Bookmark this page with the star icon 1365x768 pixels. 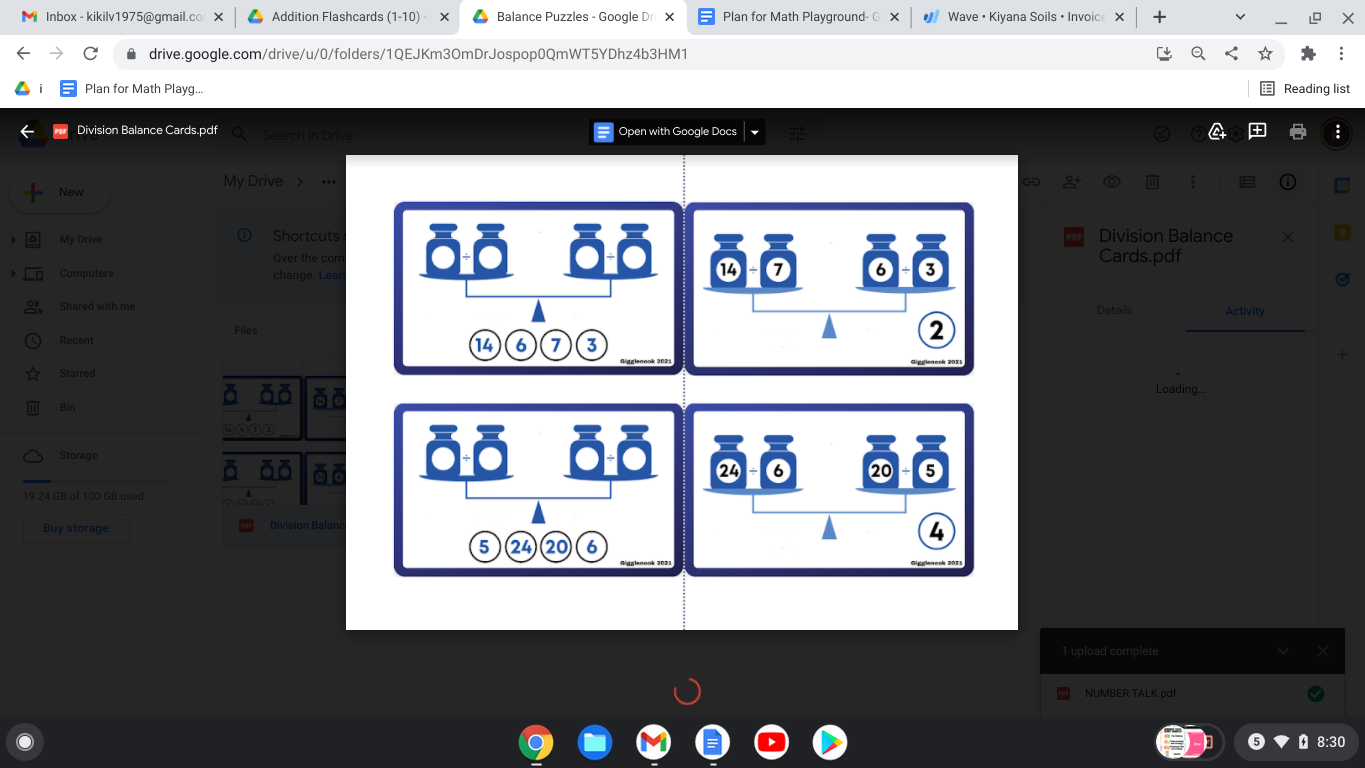point(1265,54)
